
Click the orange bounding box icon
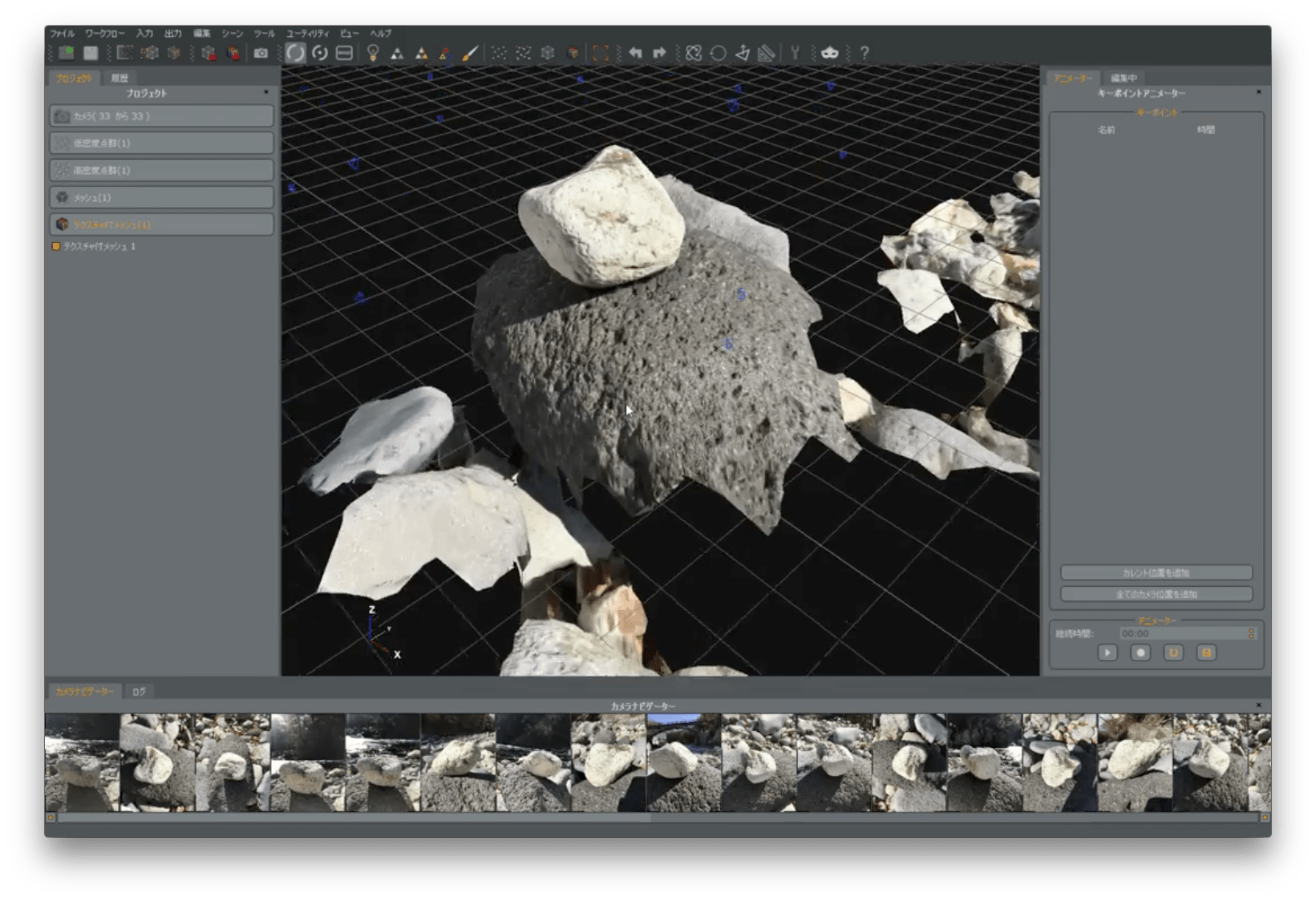[600, 53]
